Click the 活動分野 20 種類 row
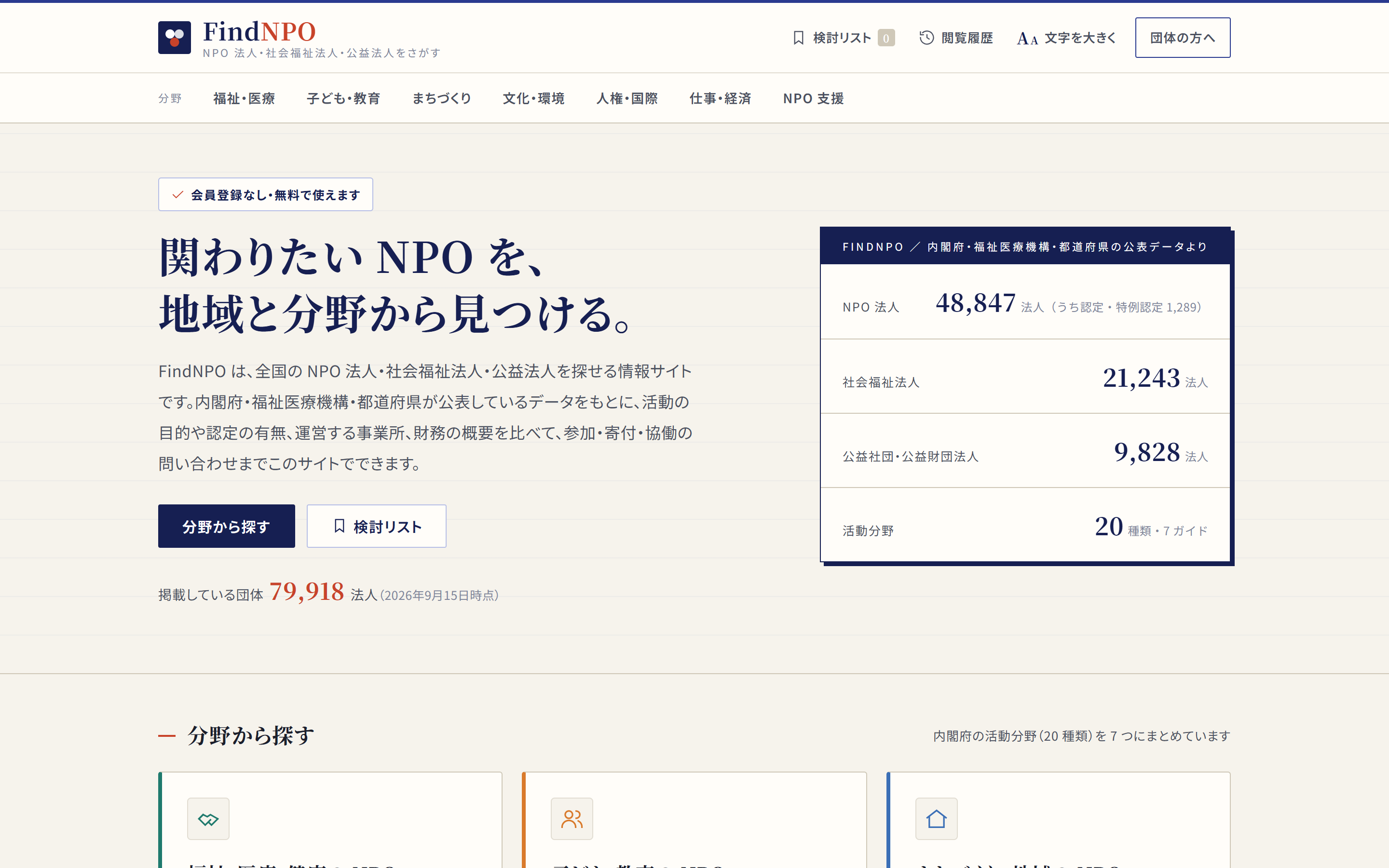Viewport: 1389px width, 868px height. (x=1025, y=525)
